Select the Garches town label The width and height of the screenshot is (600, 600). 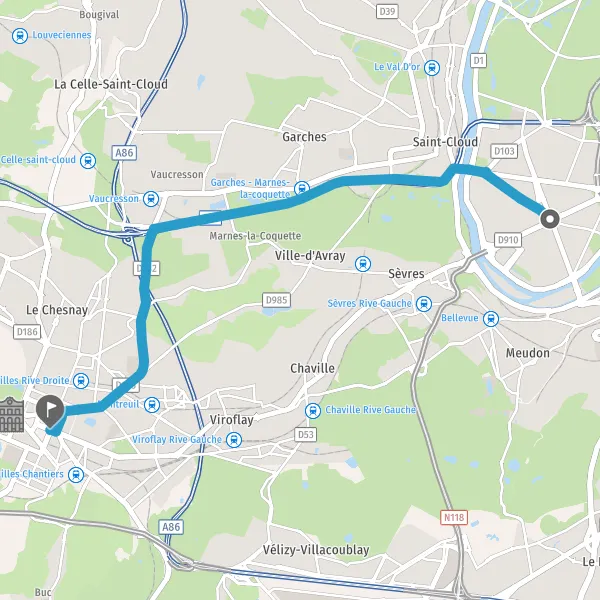pyautogui.click(x=304, y=137)
